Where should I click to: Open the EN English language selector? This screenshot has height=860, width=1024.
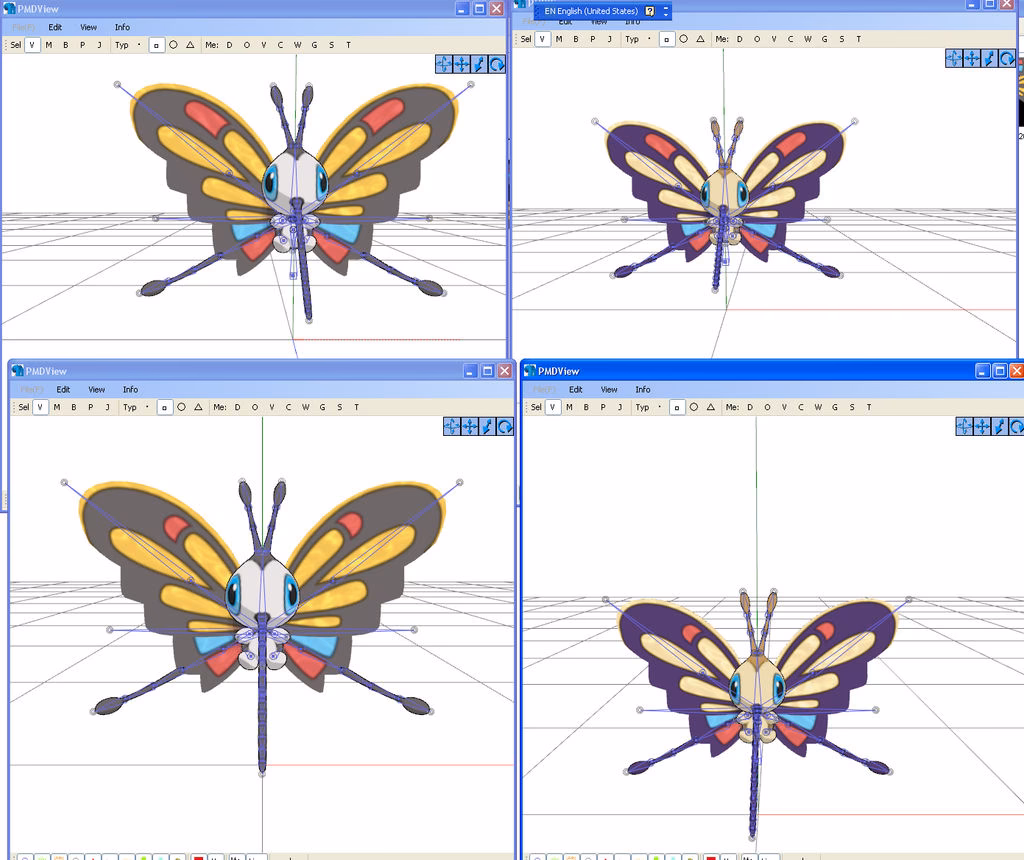tap(590, 11)
